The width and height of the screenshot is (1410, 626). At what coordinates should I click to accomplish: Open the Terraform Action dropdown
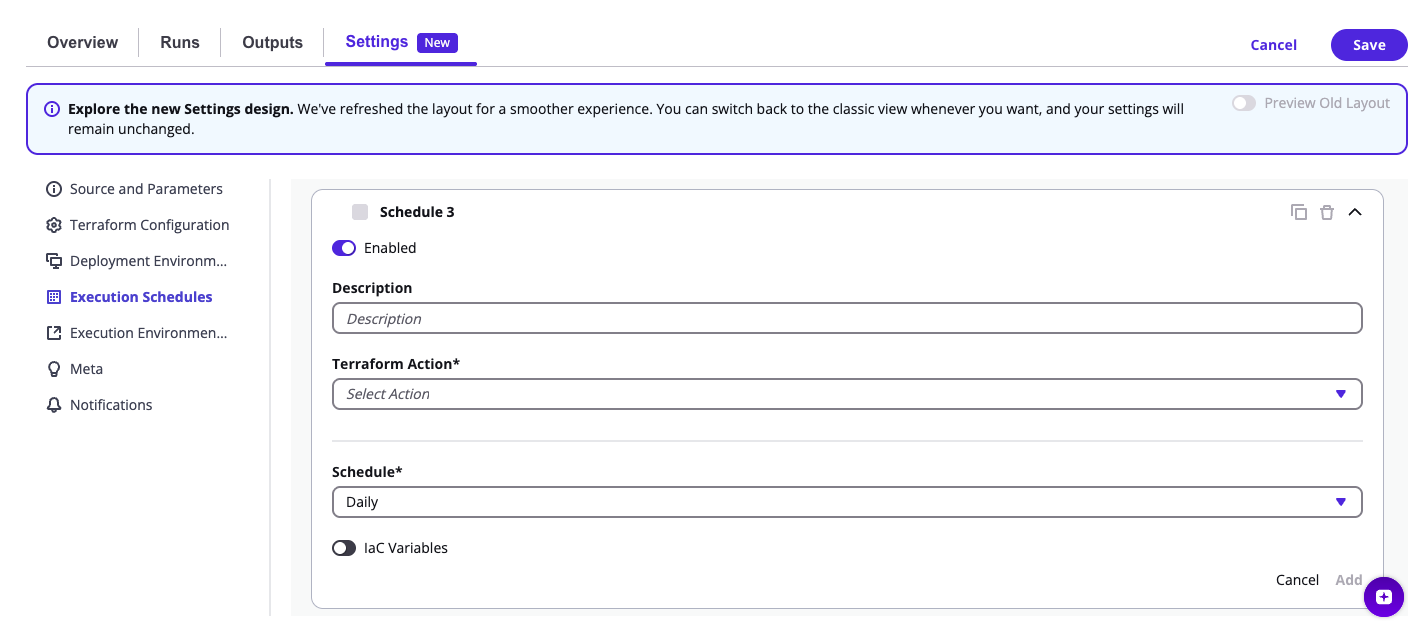[x=847, y=394]
